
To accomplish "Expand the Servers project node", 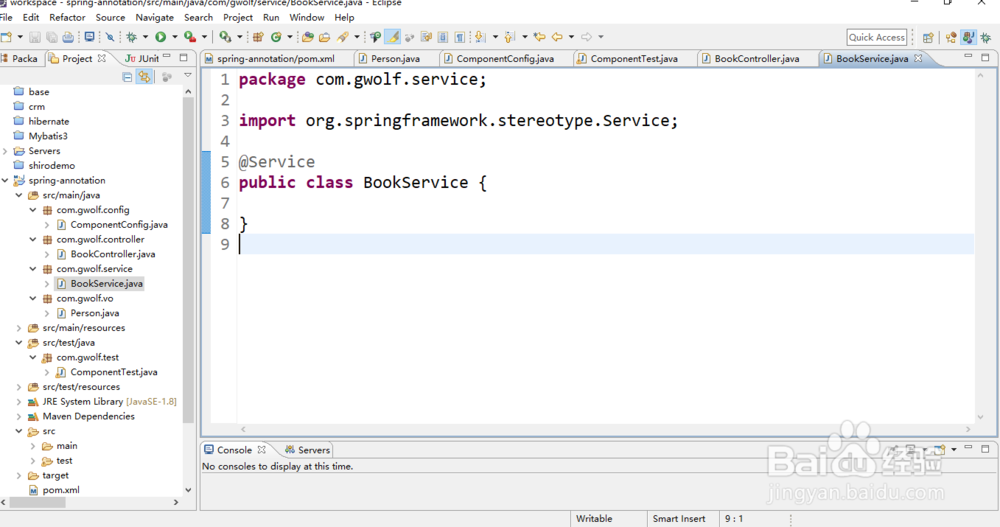I will click(x=5, y=151).
